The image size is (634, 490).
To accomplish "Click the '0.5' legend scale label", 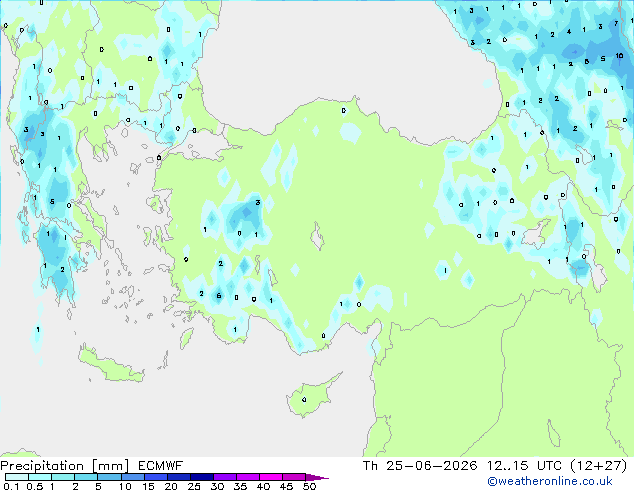I will coord(34,486).
